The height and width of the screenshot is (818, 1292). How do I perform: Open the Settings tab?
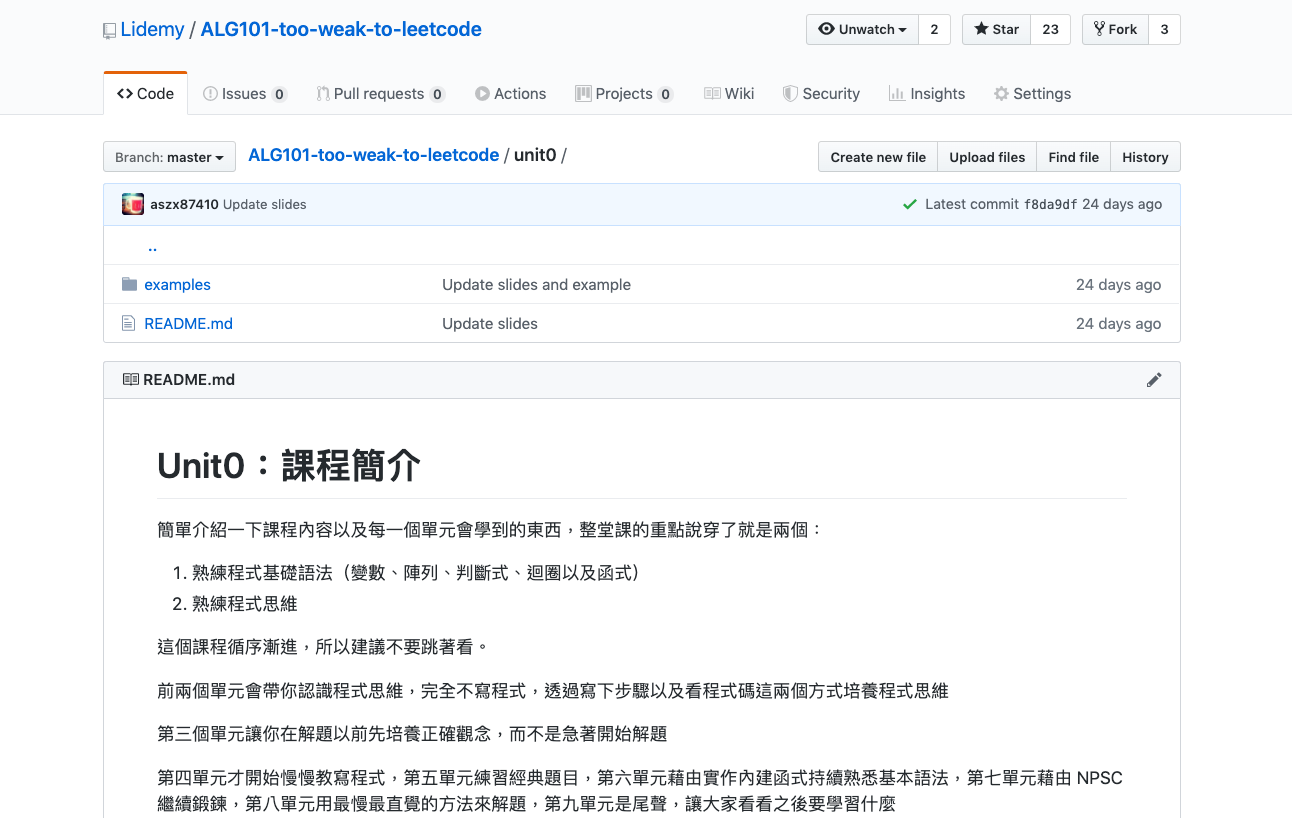pos(1031,93)
